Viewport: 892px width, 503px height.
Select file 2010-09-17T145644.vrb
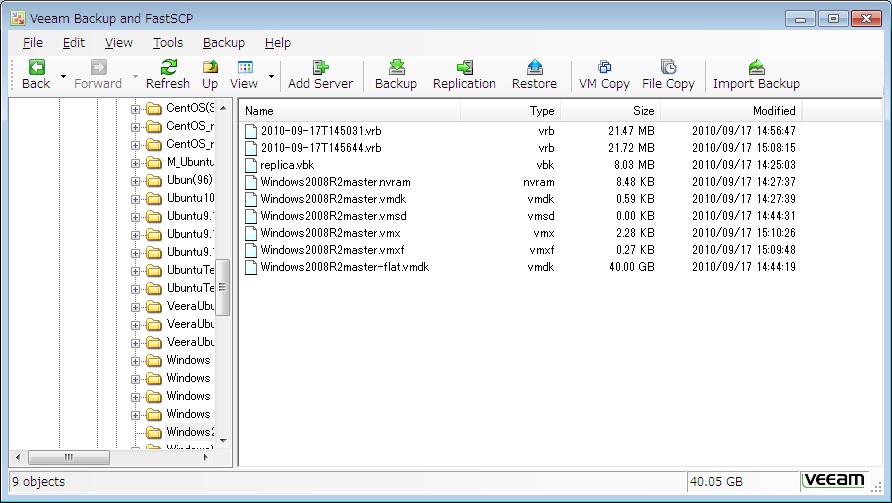click(x=321, y=148)
